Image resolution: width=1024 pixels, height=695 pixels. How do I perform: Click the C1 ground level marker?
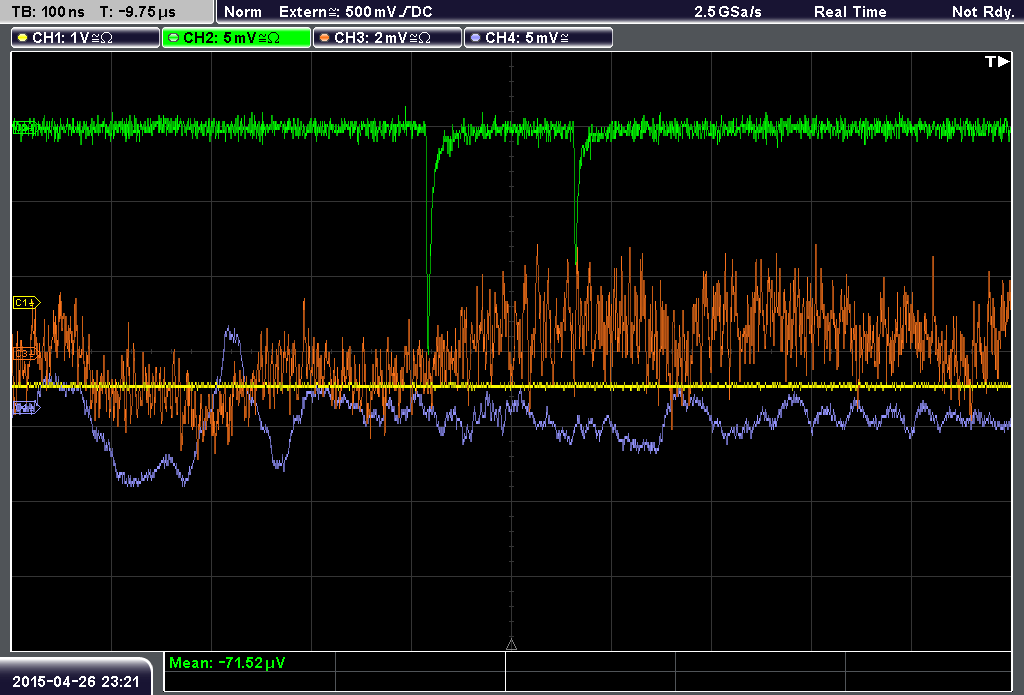[x=26, y=302]
